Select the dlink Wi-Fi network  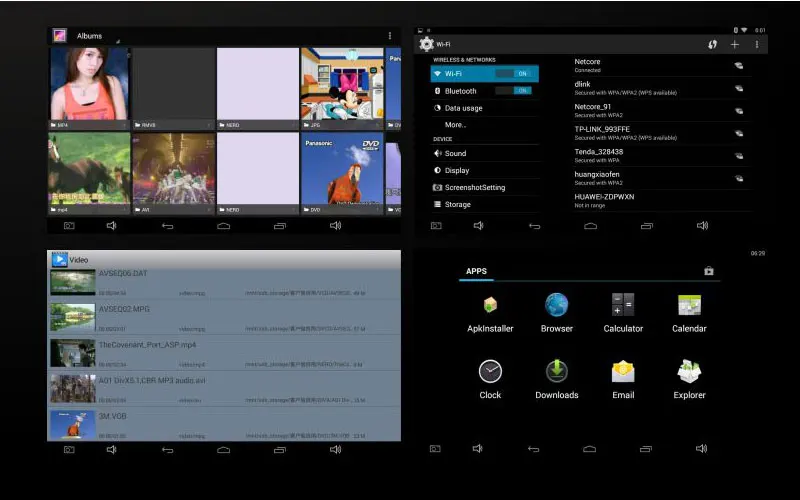click(661, 88)
